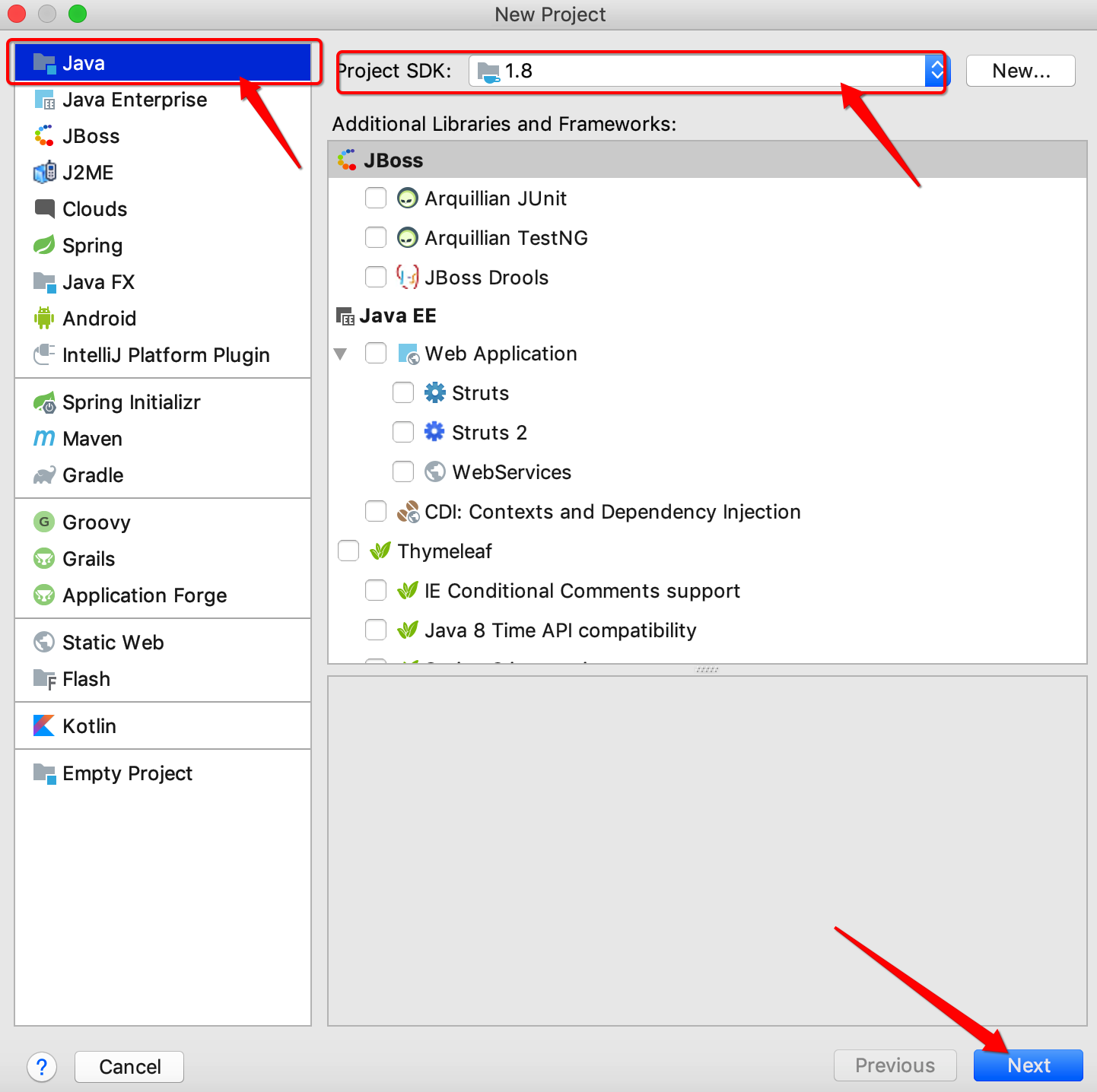Enable Java 8 Time API compatibility checkbox
Screen dimensions: 1097x1092
pyautogui.click(x=376, y=630)
